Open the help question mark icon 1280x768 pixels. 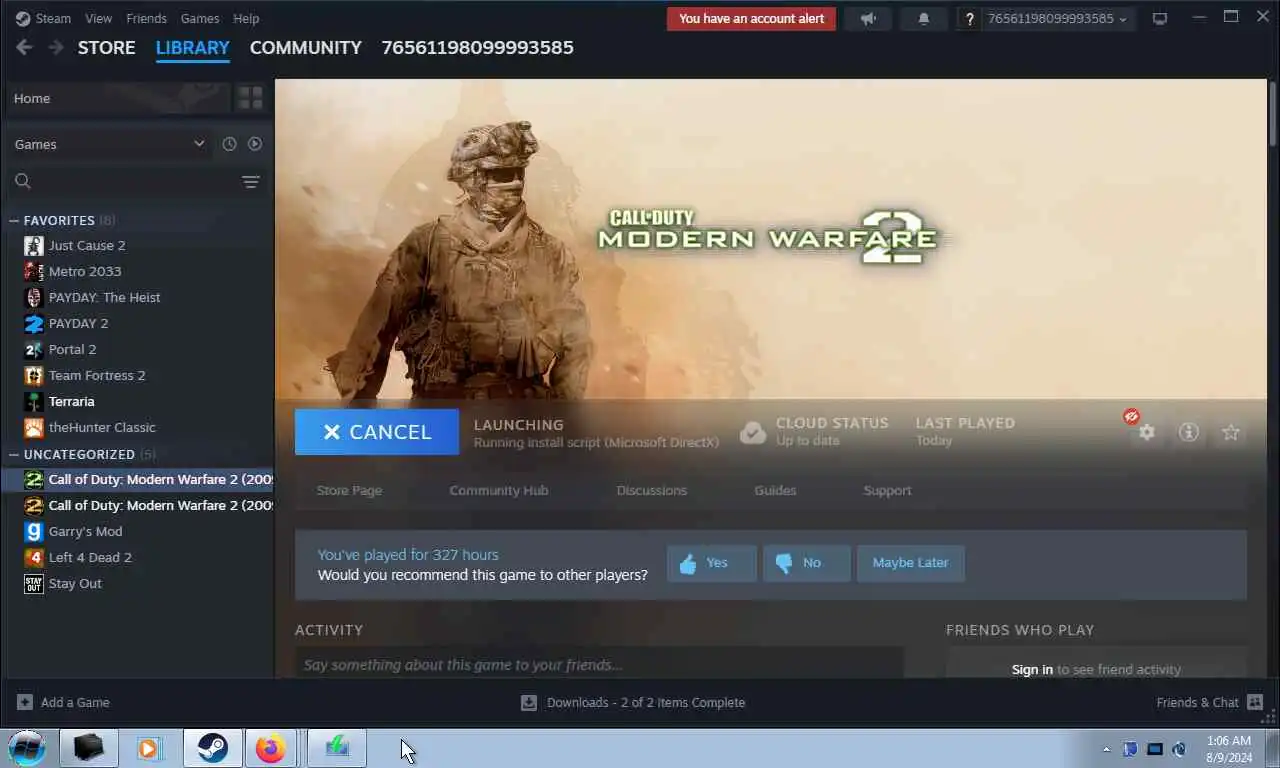point(969,19)
